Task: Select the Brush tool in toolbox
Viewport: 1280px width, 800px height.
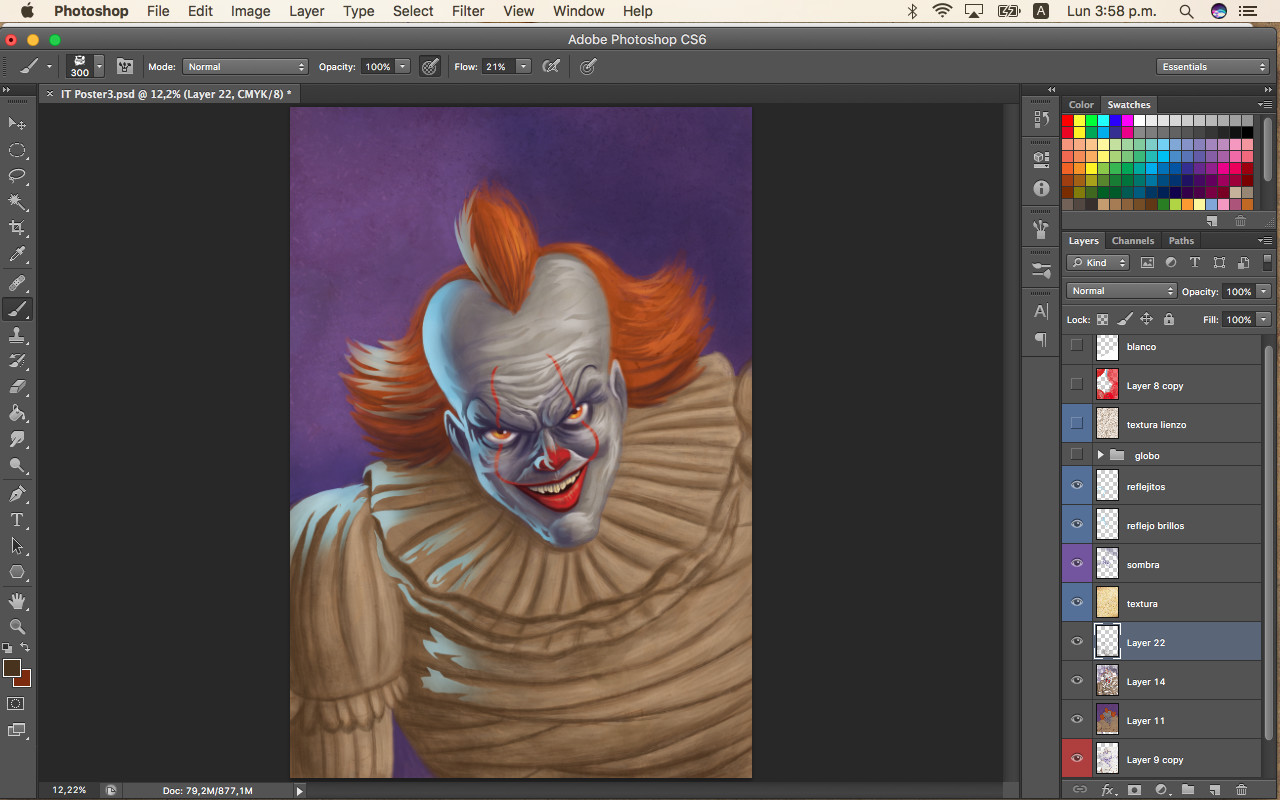Action: (17, 309)
